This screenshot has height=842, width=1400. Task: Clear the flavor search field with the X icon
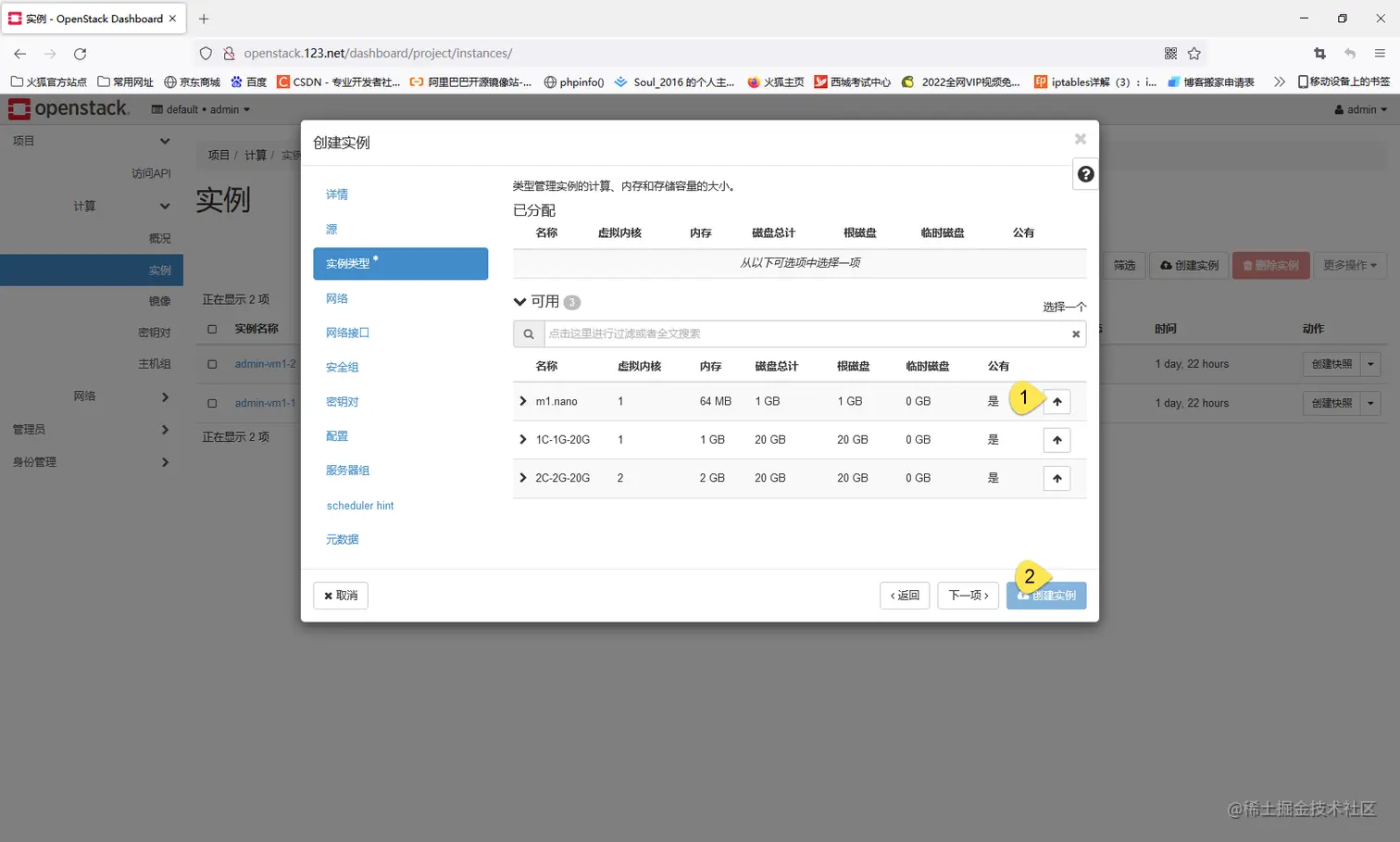click(1075, 333)
